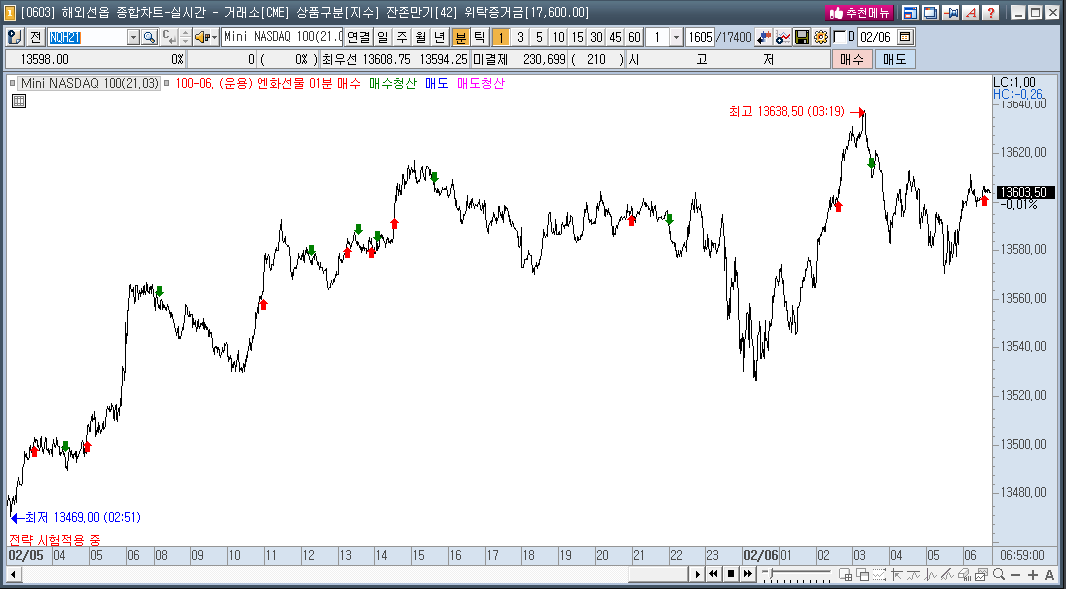The image size is (1066, 589).
Task: Open the speaker icon dropdown arrow
Action: [214, 37]
